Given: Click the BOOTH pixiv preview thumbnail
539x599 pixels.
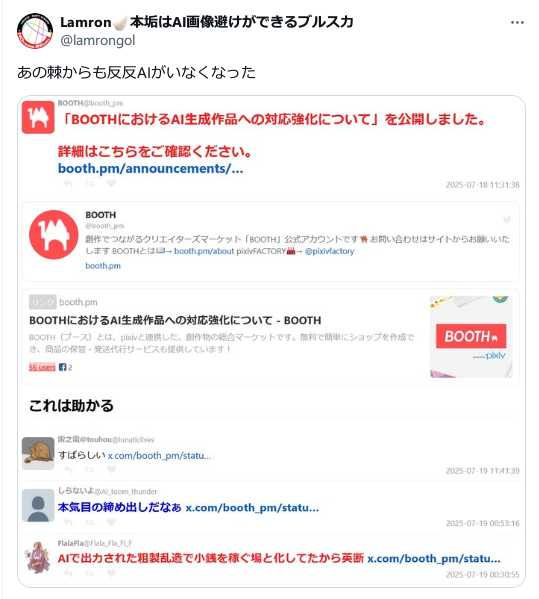Looking at the screenshot, I should coord(471,337).
